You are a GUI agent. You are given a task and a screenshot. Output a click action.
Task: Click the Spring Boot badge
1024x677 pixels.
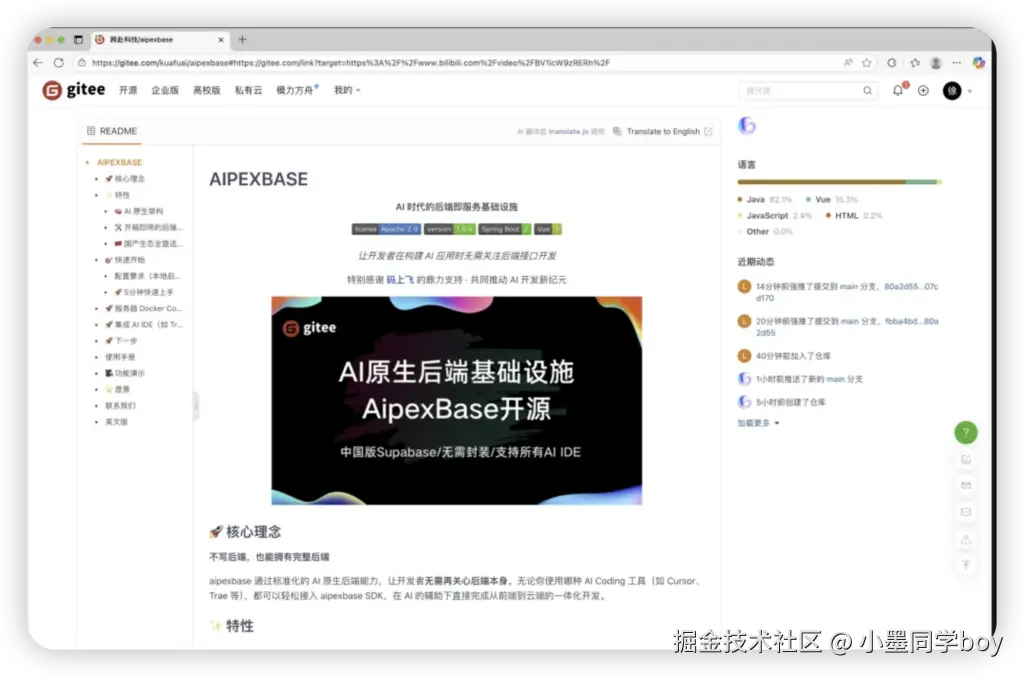click(x=504, y=229)
